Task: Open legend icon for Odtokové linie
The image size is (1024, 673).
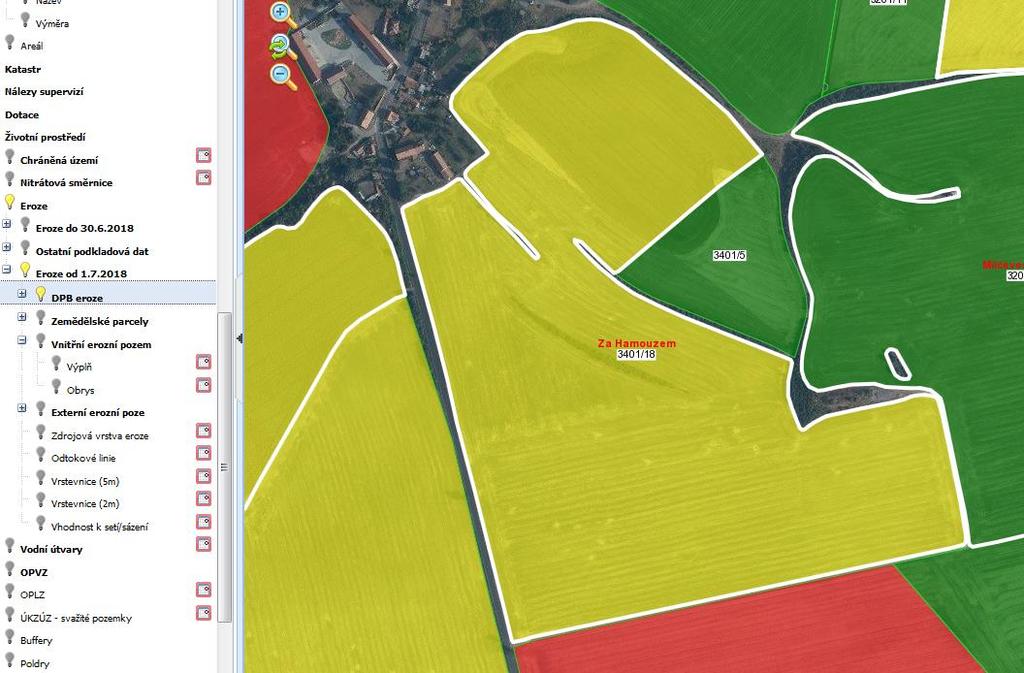Action: point(204,453)
